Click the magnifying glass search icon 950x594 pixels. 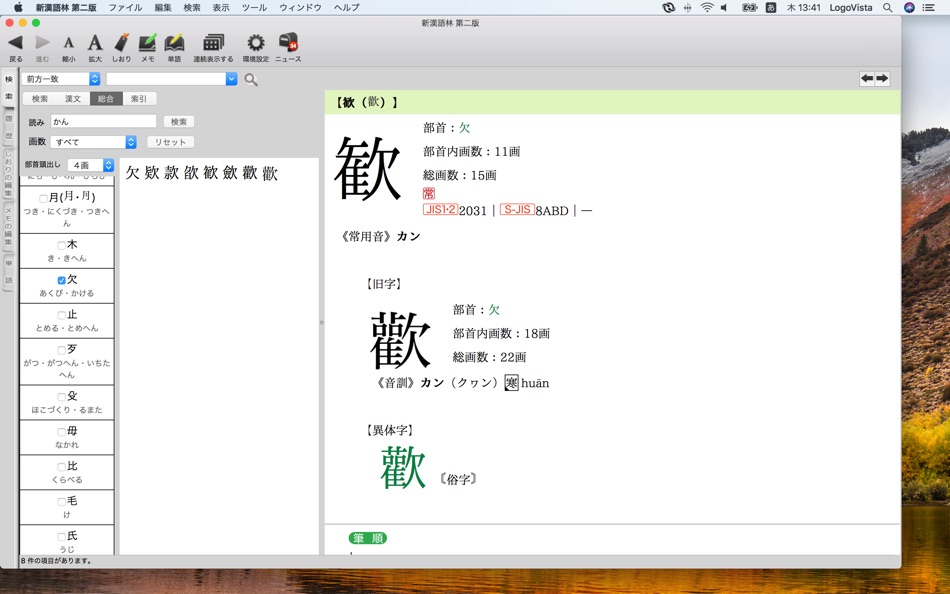click(251, 79)
